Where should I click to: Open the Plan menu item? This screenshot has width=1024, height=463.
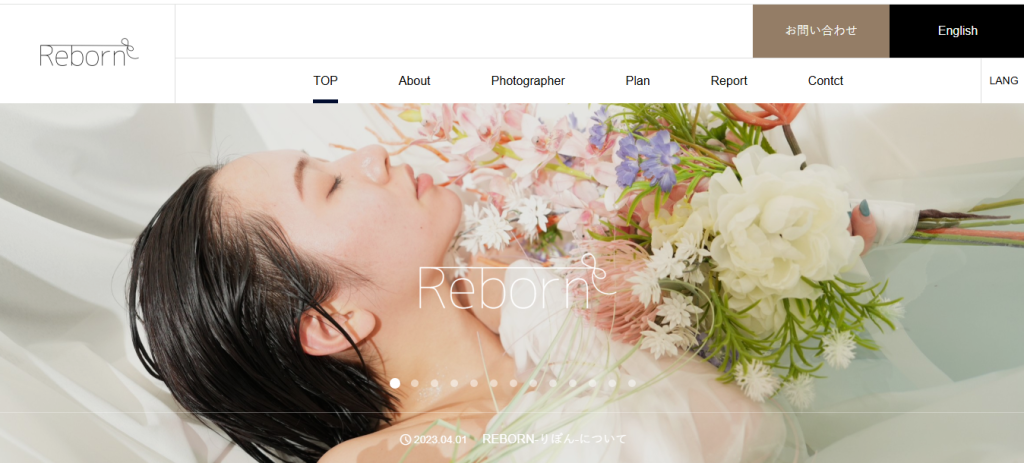coord(638,81)
